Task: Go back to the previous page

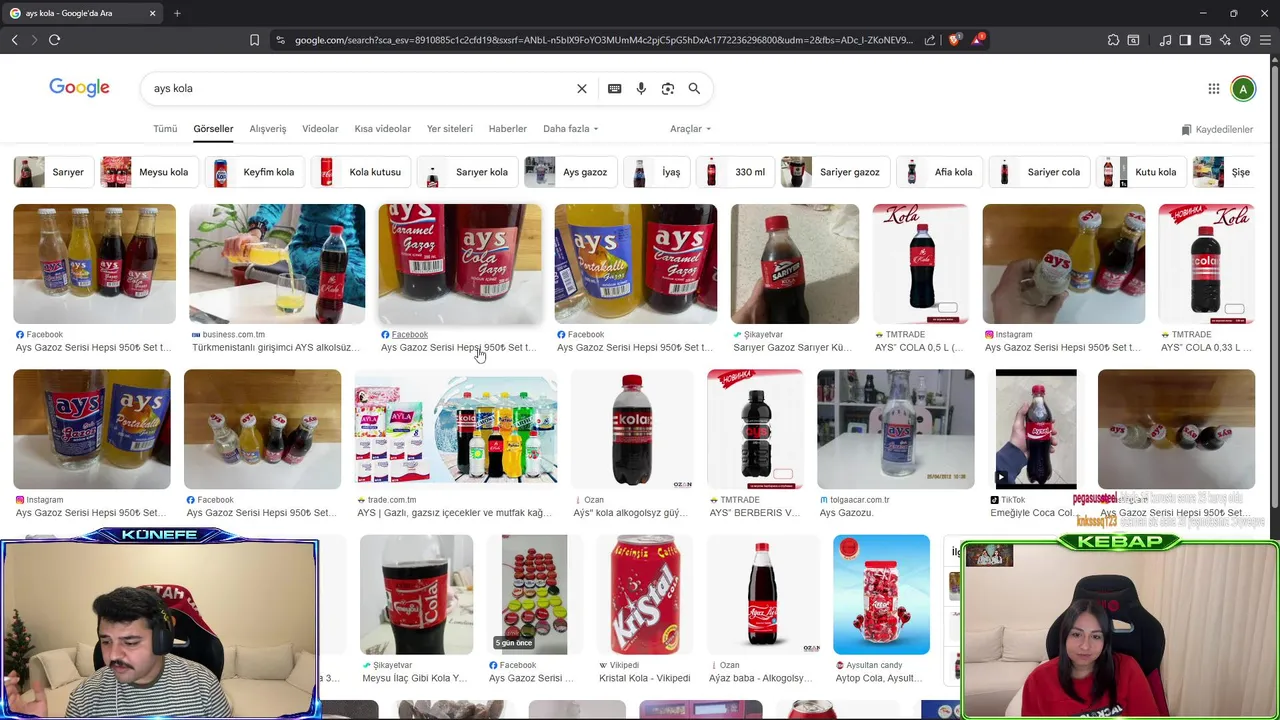Action: 14,40
